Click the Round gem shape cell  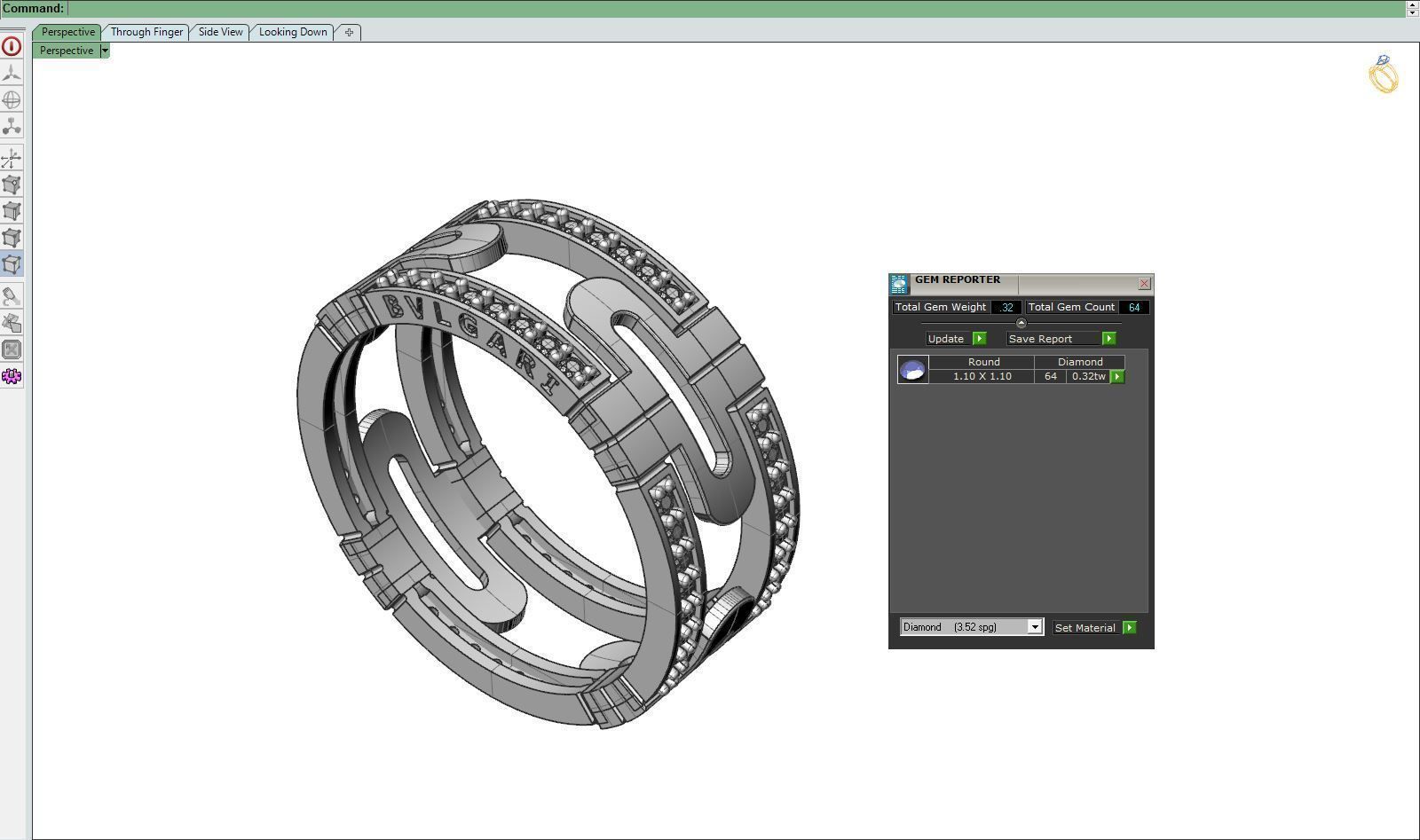[x=983, y=362]
